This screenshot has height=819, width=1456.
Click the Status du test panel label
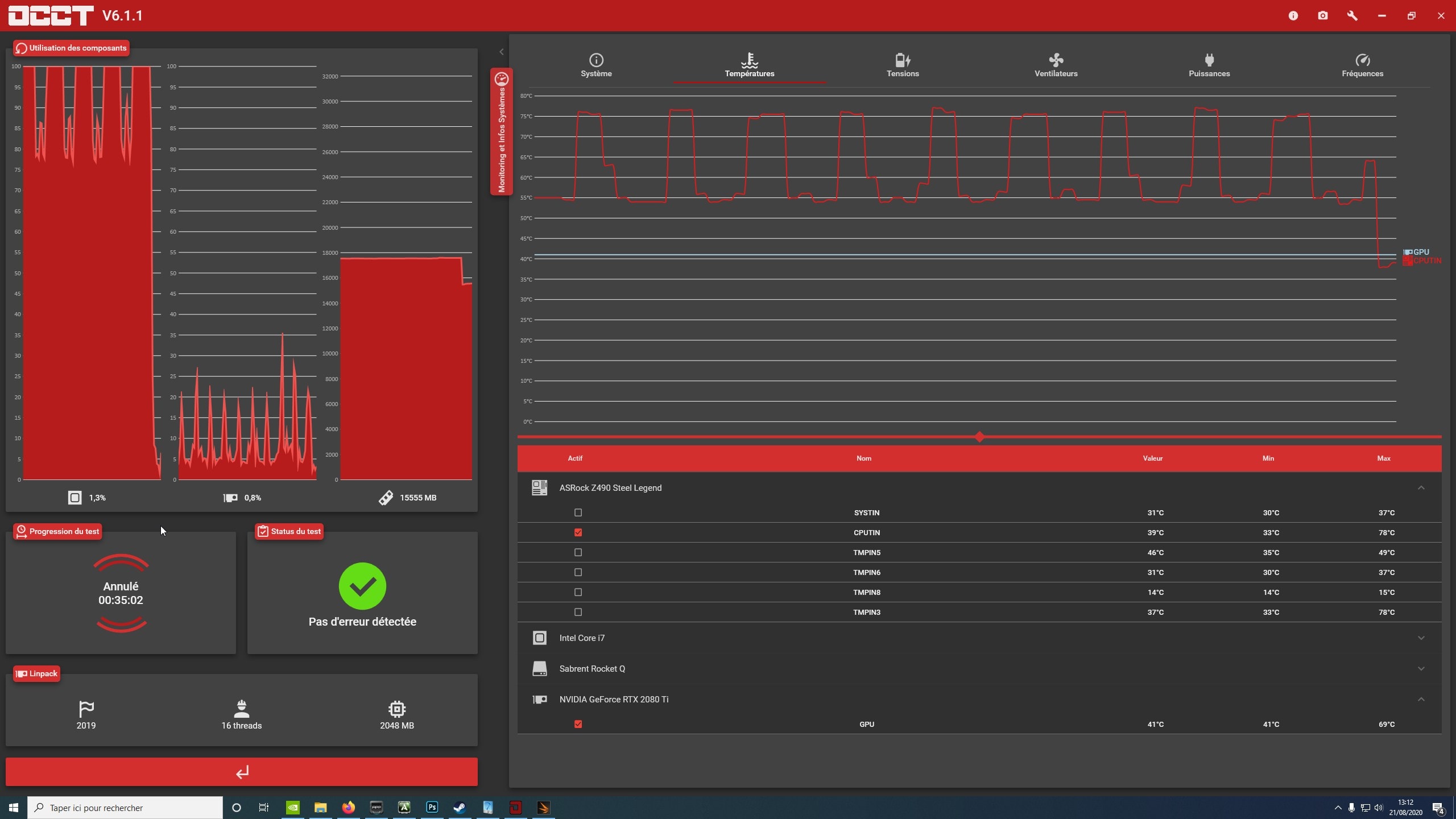[x=289, y=531]
